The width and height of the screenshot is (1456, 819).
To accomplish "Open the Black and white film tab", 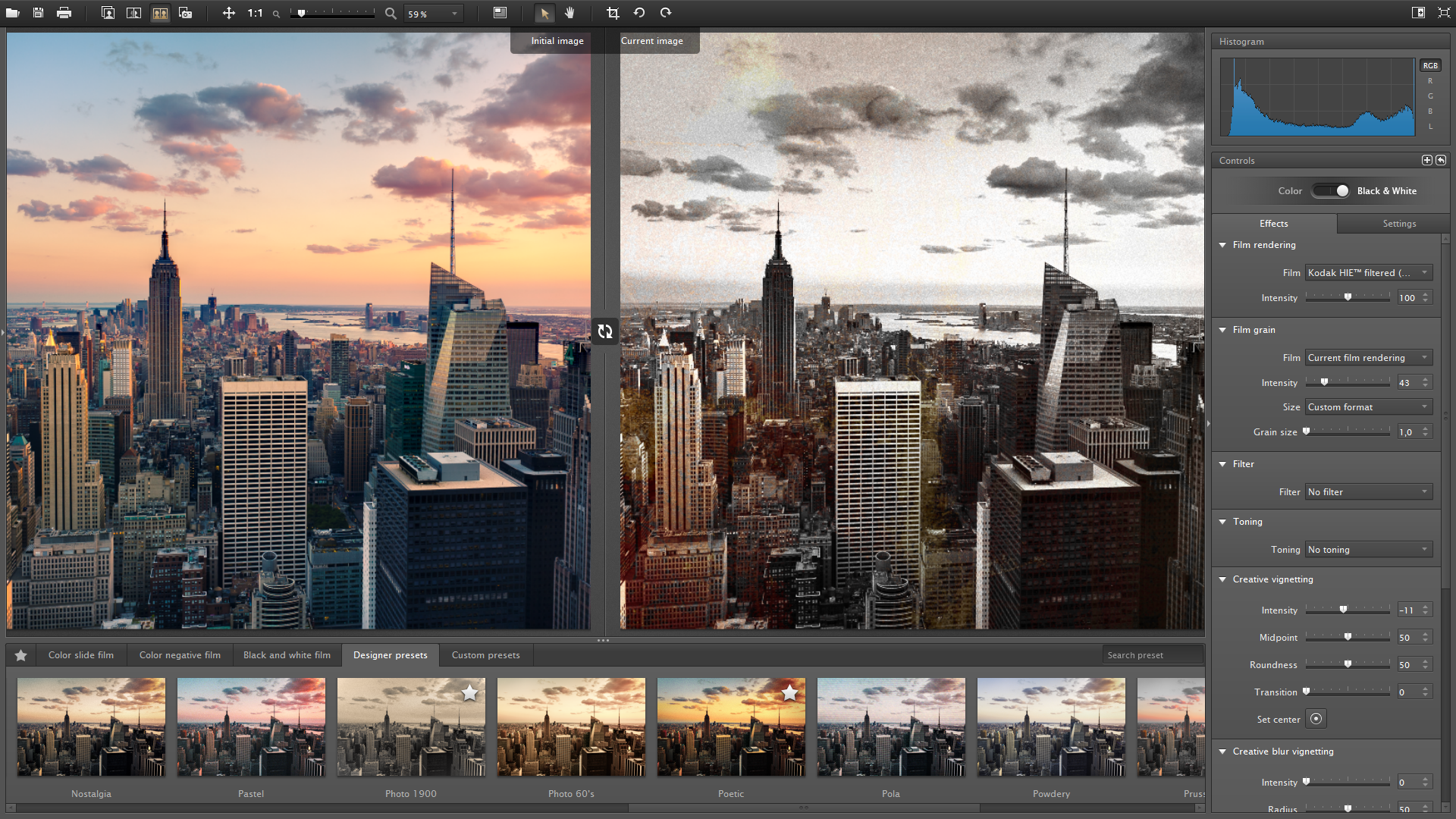I will tap(287, 655).
